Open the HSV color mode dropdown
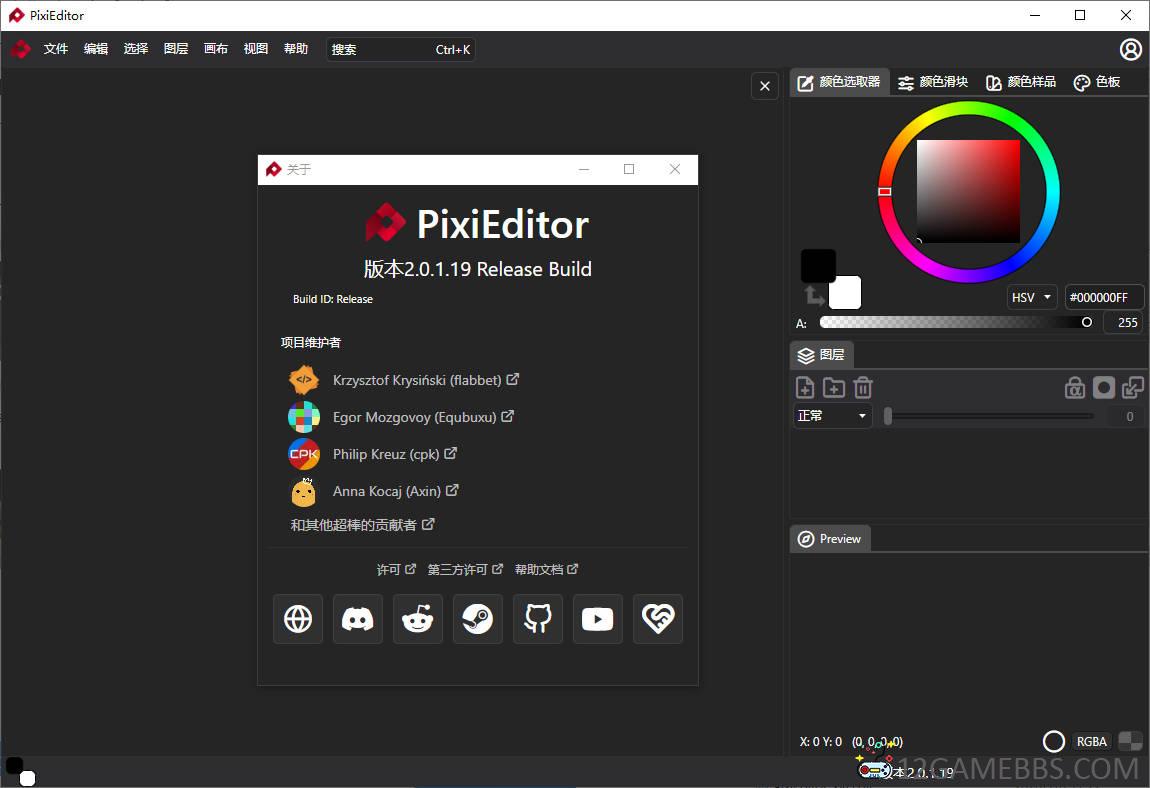This screenshot has width=1150, height=788. point(1031,296)
